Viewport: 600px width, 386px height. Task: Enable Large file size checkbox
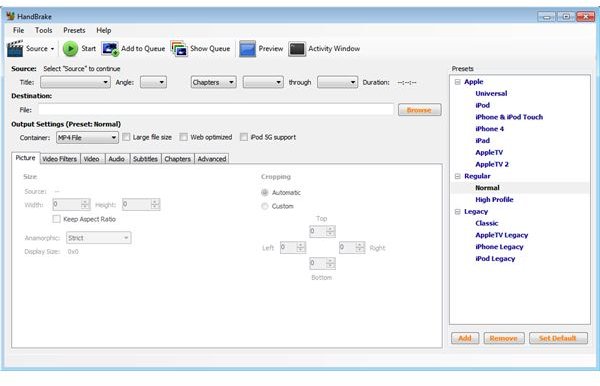coord(126,137)
